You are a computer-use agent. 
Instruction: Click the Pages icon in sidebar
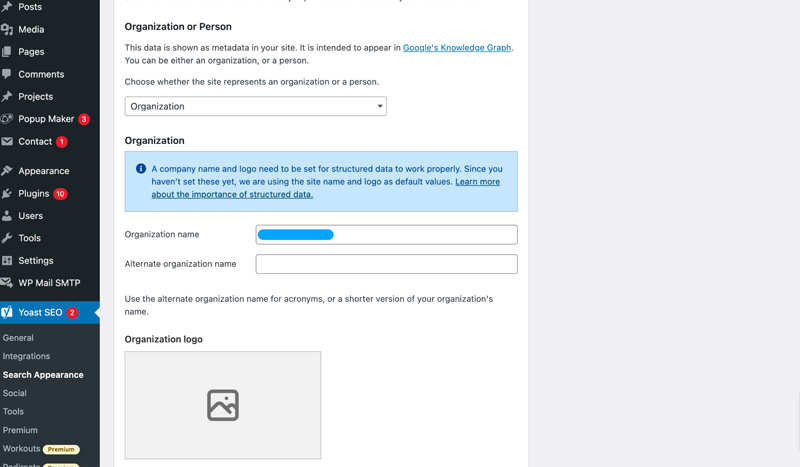[x=7, y=52]
